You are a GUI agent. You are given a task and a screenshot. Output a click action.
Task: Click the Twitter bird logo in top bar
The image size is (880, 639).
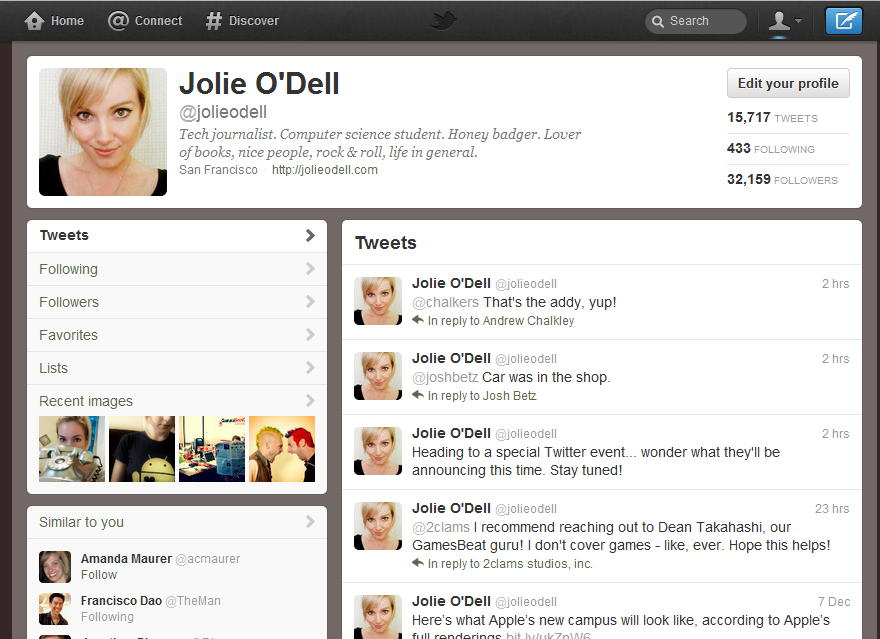tap(443, 21)
